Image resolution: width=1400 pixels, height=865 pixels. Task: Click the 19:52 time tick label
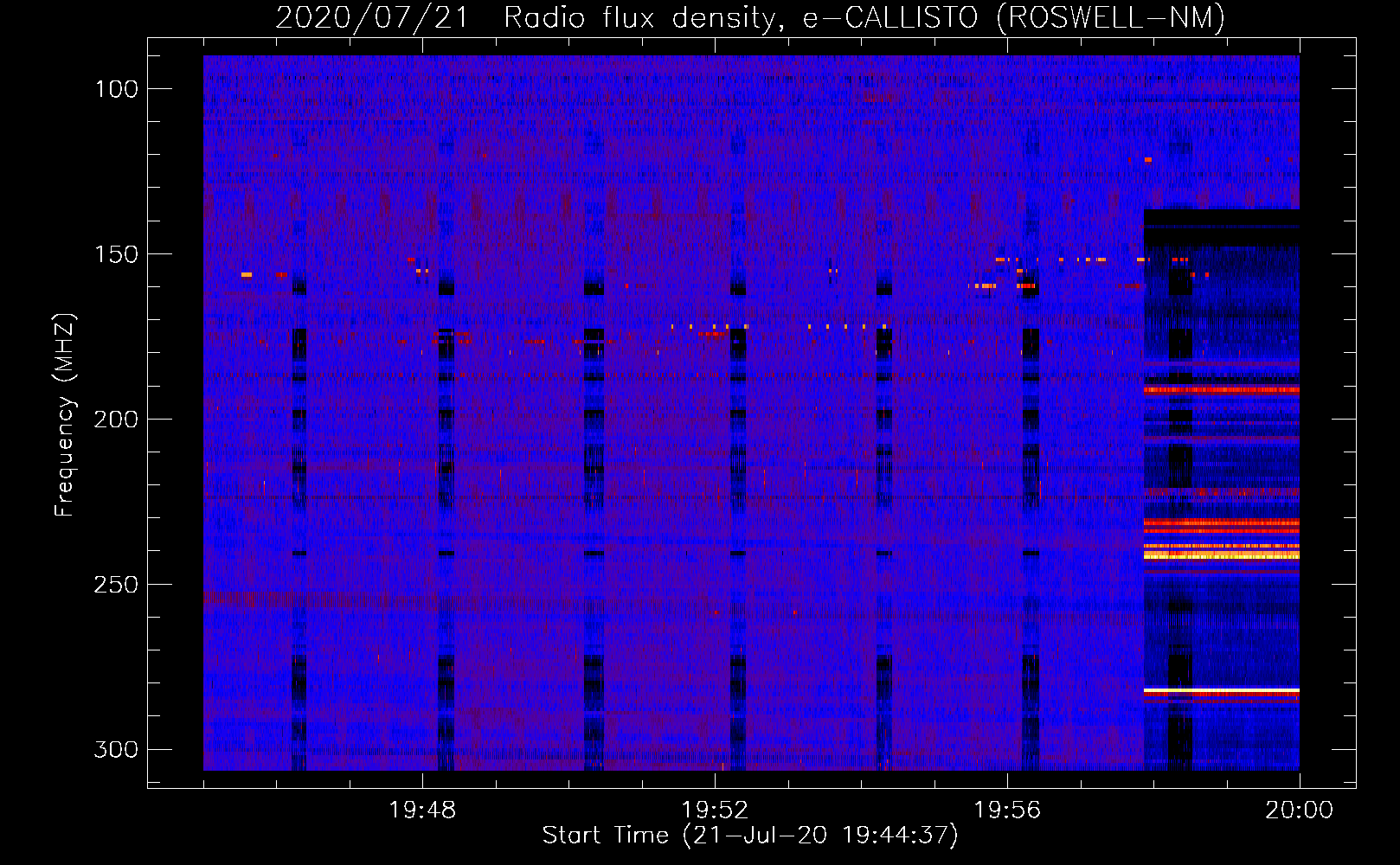(715, 811)
